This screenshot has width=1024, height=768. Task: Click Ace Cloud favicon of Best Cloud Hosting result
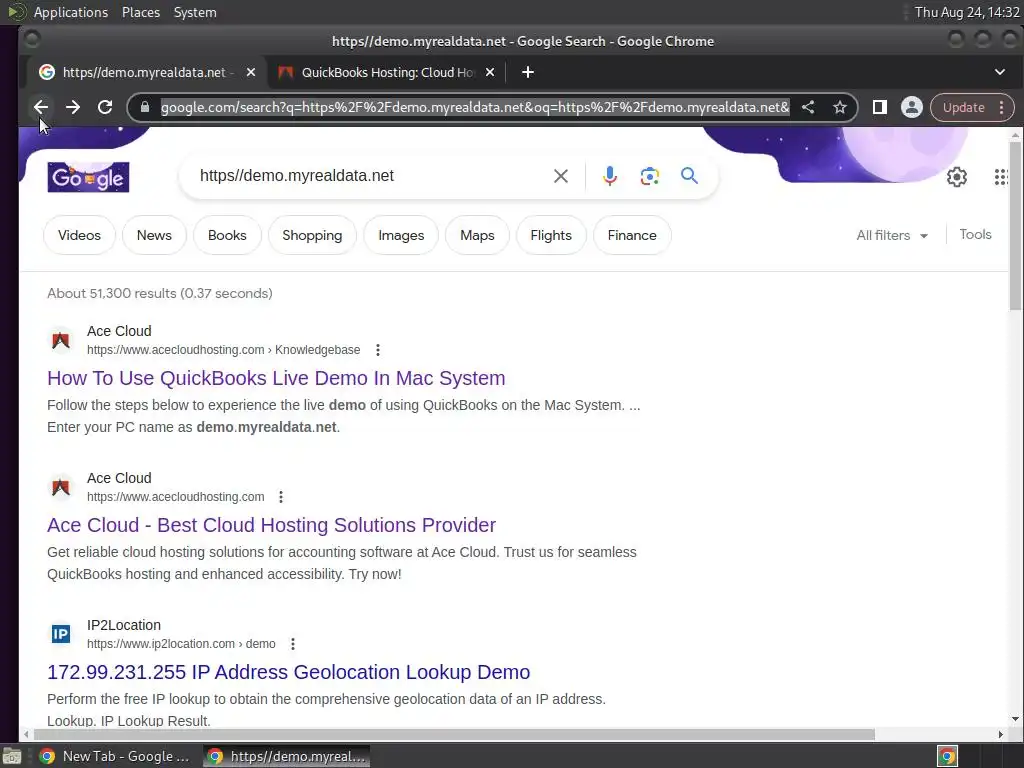pyautogui.click(x=61, y=487)
